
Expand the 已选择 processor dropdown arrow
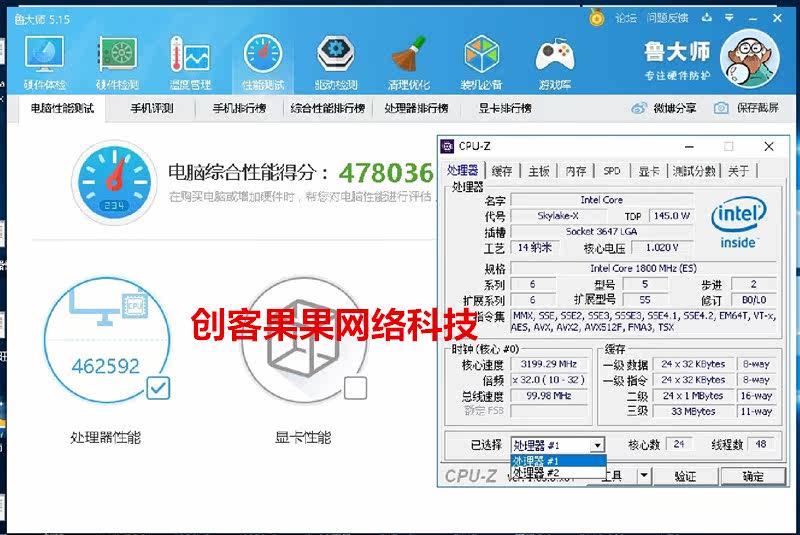[597, 445]
